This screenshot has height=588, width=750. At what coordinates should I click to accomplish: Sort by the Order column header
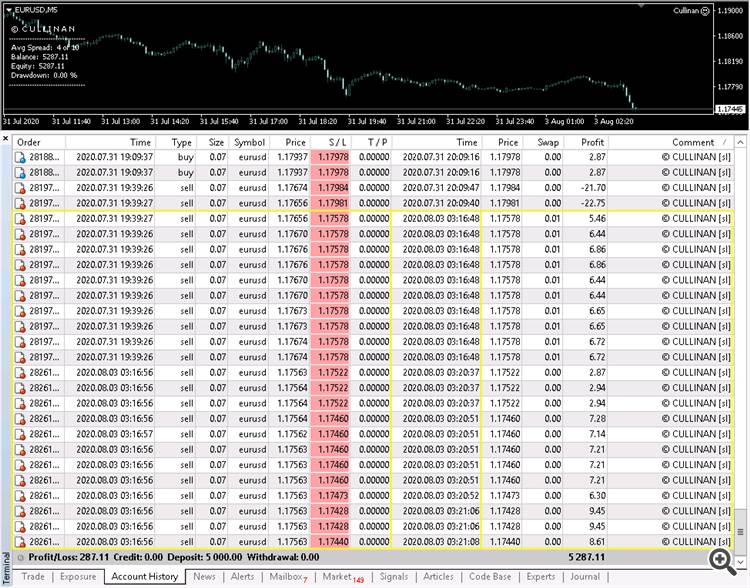pyautogui.click(x=38, y=143)
